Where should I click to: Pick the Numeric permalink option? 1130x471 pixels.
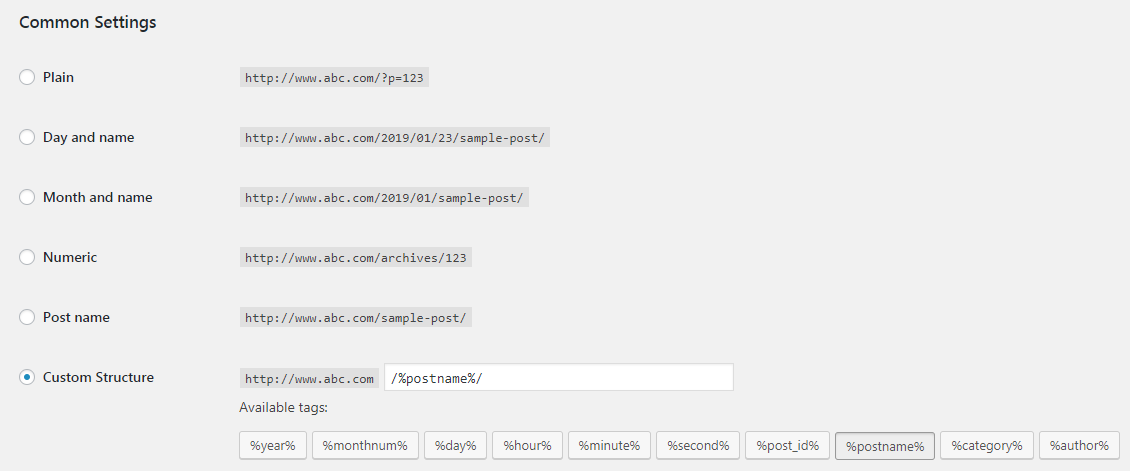[x=27, y=257]
